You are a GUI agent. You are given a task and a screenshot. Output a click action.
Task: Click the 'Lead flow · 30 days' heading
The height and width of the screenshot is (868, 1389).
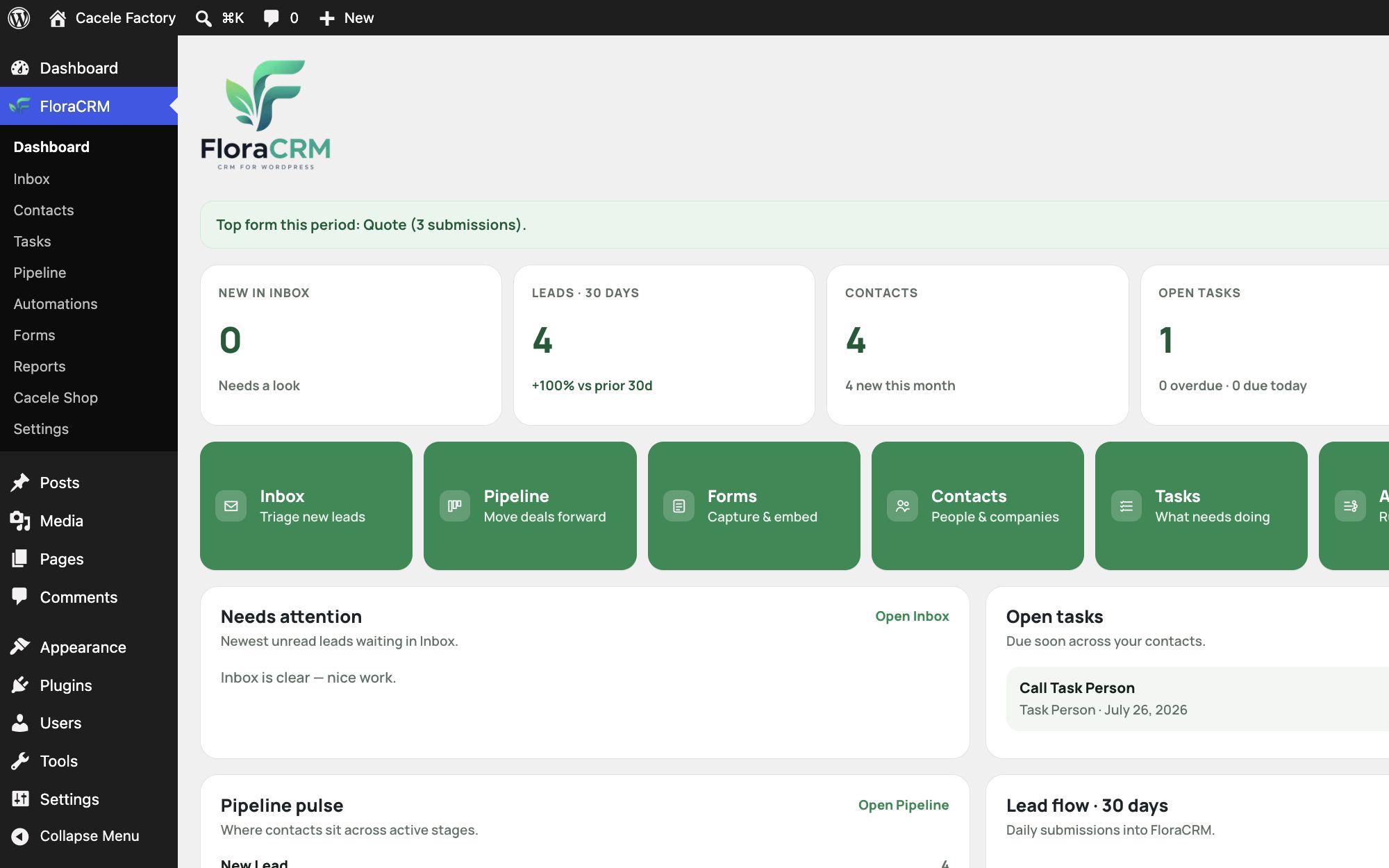pyautogui.click(x=1087, y=806)
